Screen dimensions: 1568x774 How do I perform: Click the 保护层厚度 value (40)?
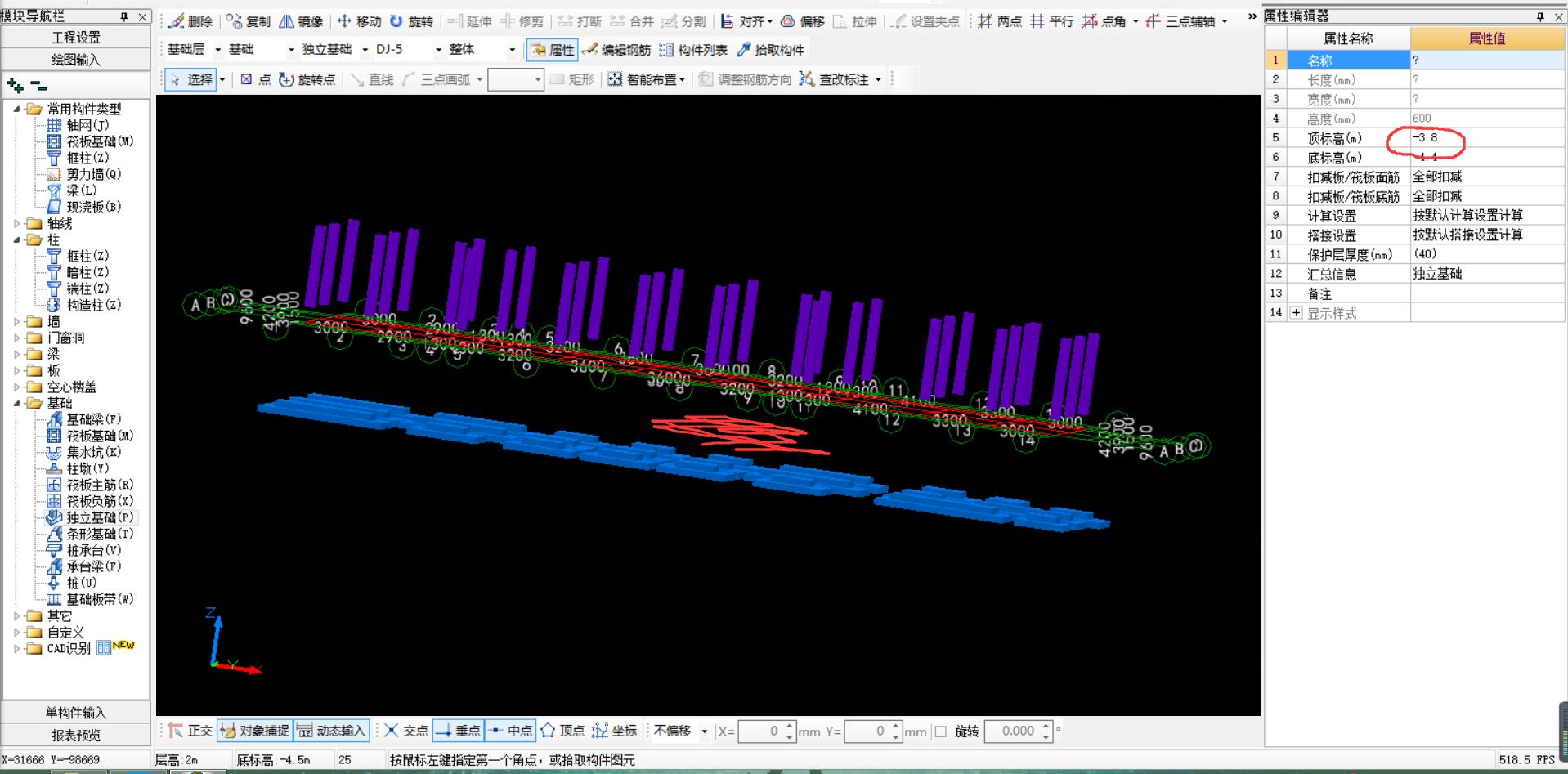[1487, 254]
